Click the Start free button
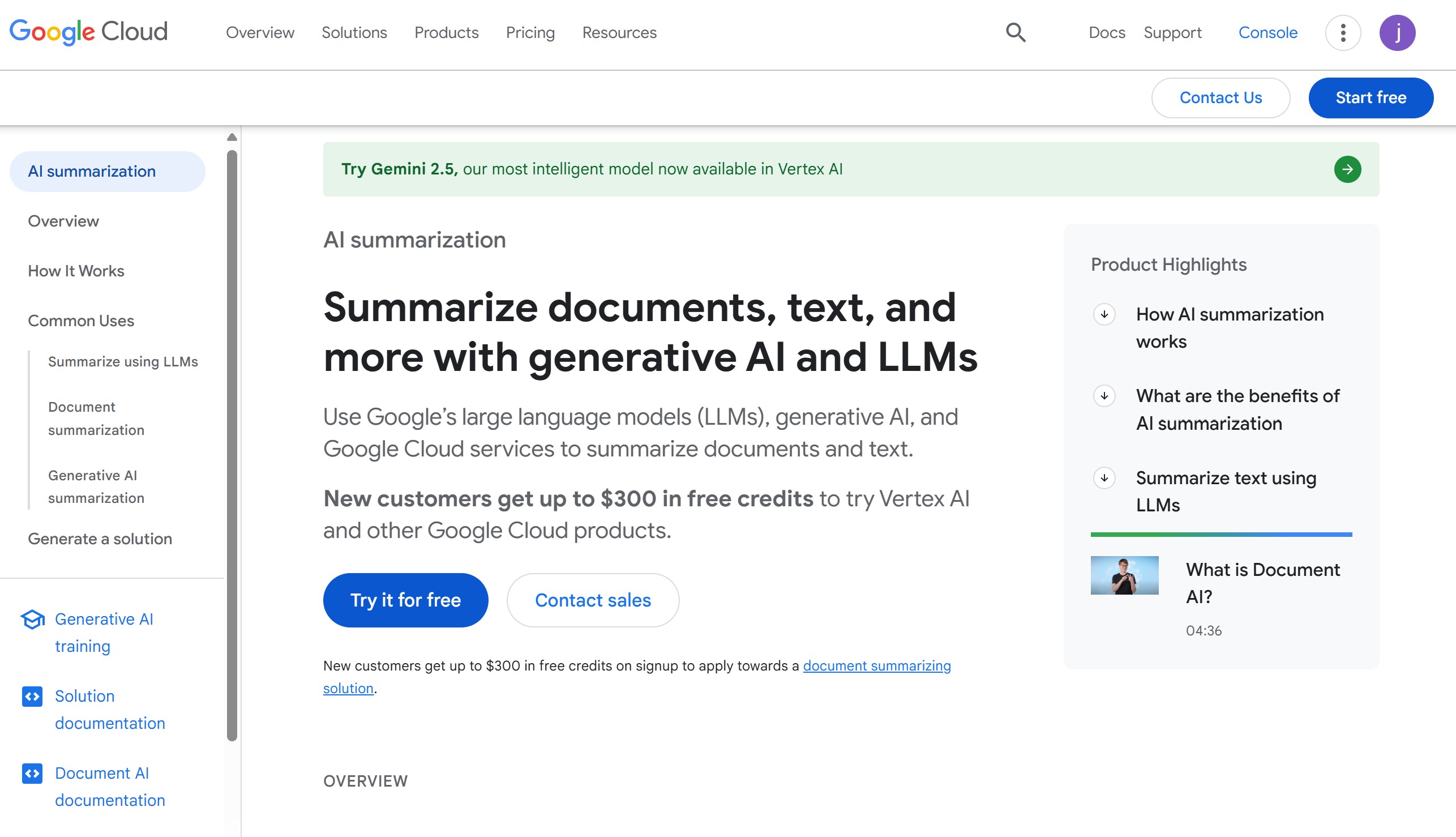Viewport: 1456px width, 837px height. pos(1371,98)
